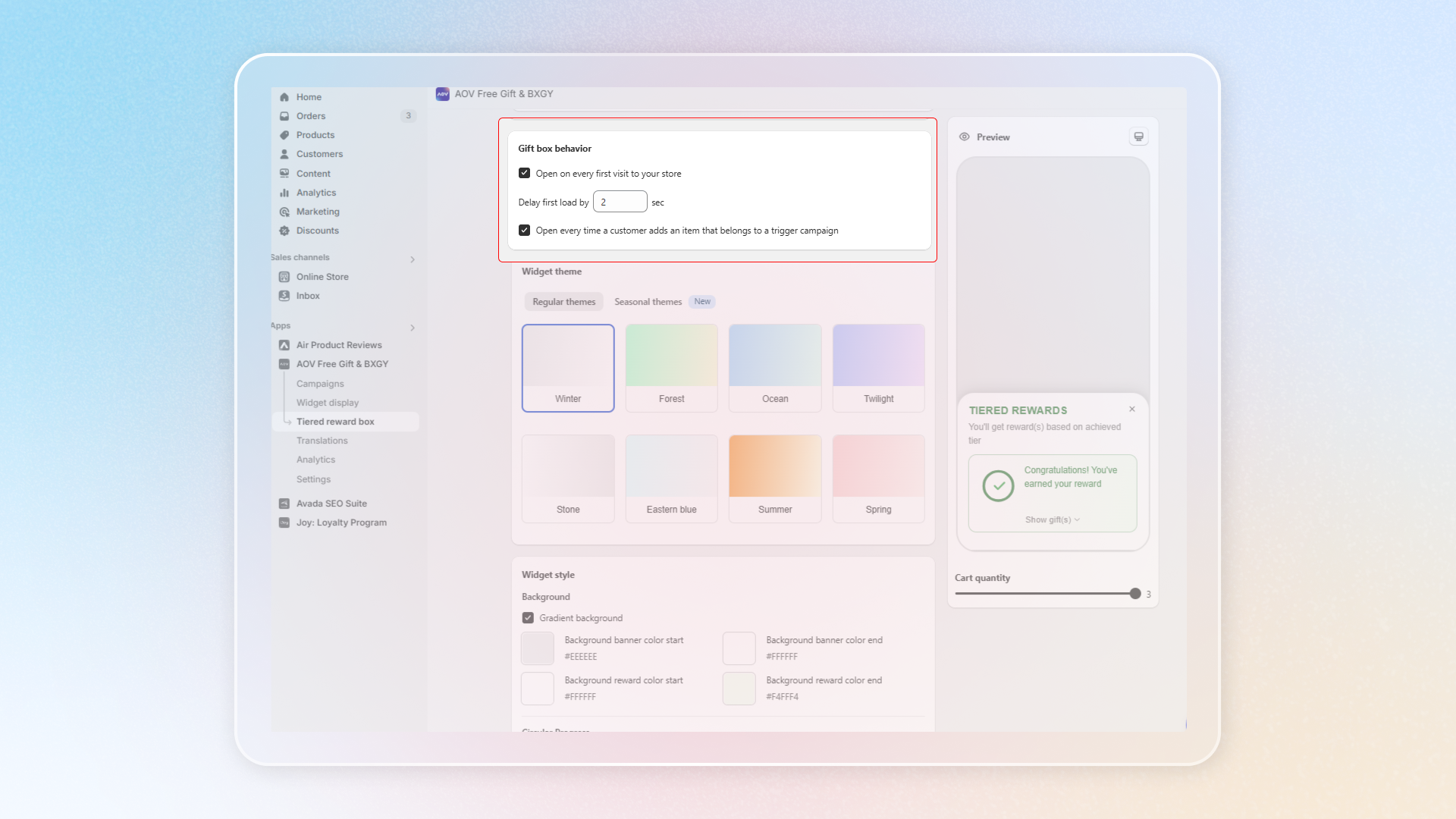Expand the Sales channels section chevron

[413, 259]
